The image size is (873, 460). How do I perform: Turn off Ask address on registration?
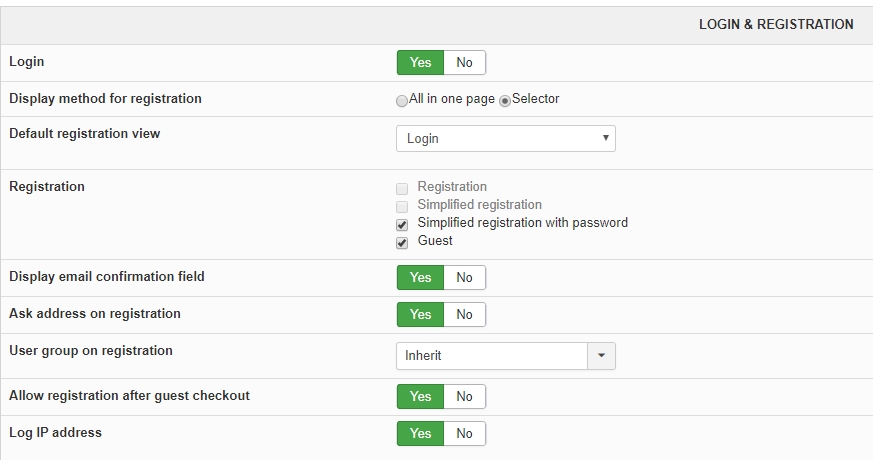(464, 314)
